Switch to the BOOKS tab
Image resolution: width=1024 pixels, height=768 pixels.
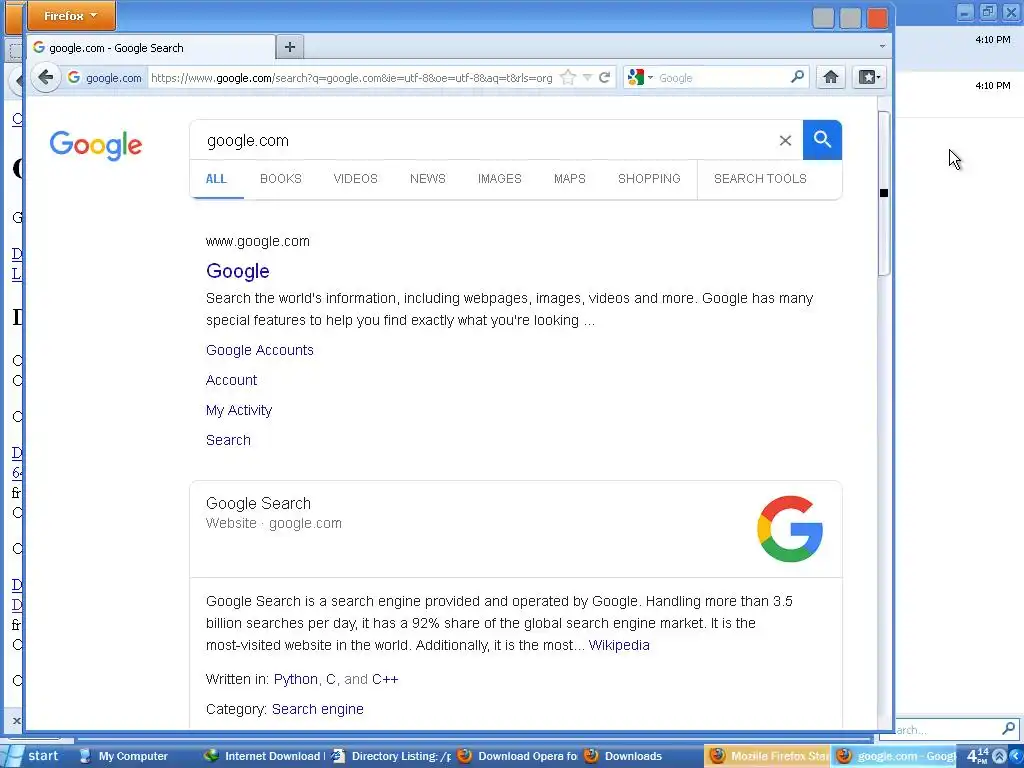point(281,179)
